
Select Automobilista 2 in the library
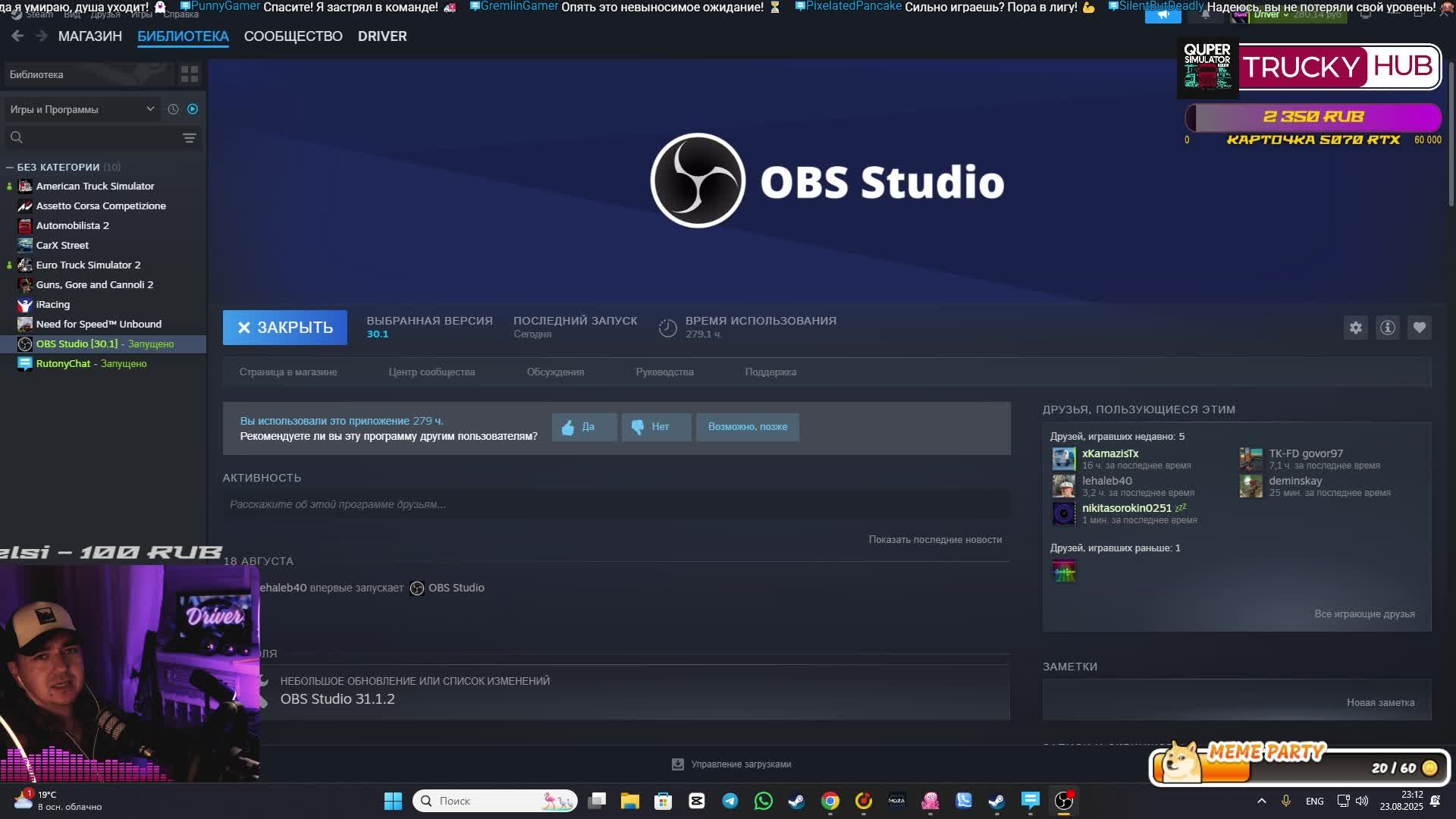tap(73, 226)
